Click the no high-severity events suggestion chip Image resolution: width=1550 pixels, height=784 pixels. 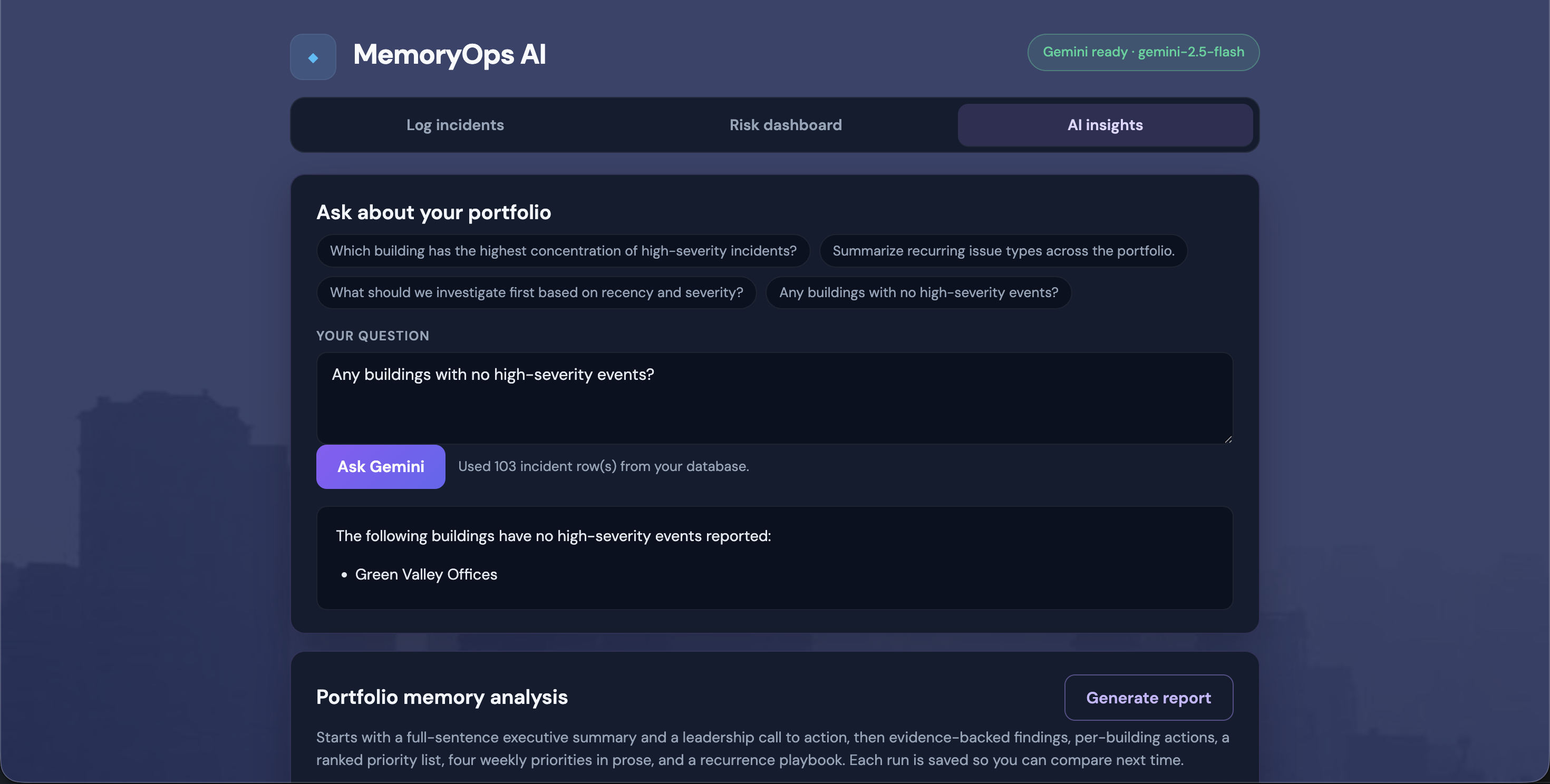pos(918,293)
